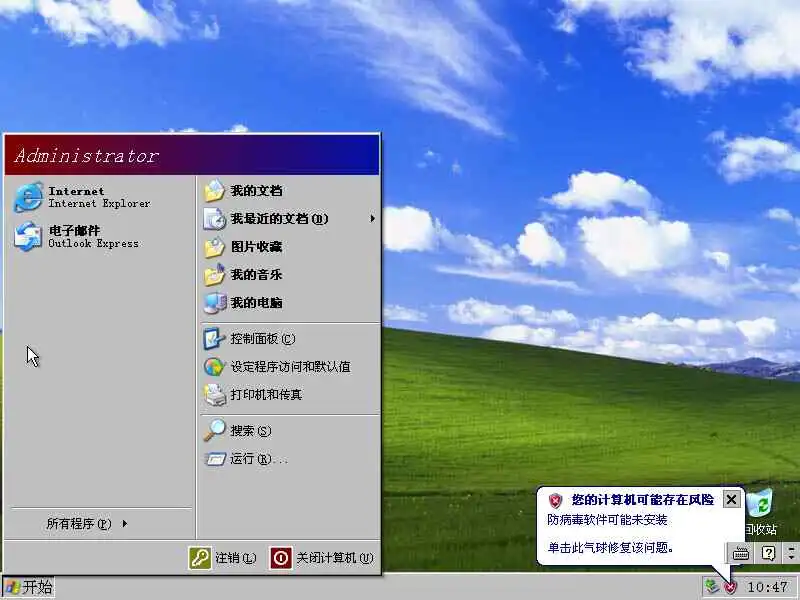The height and width of the screenshot is (600, 800).
Task: Click the balloon title 您的计算机可能存在风险
Action: (x=642, y=499)
